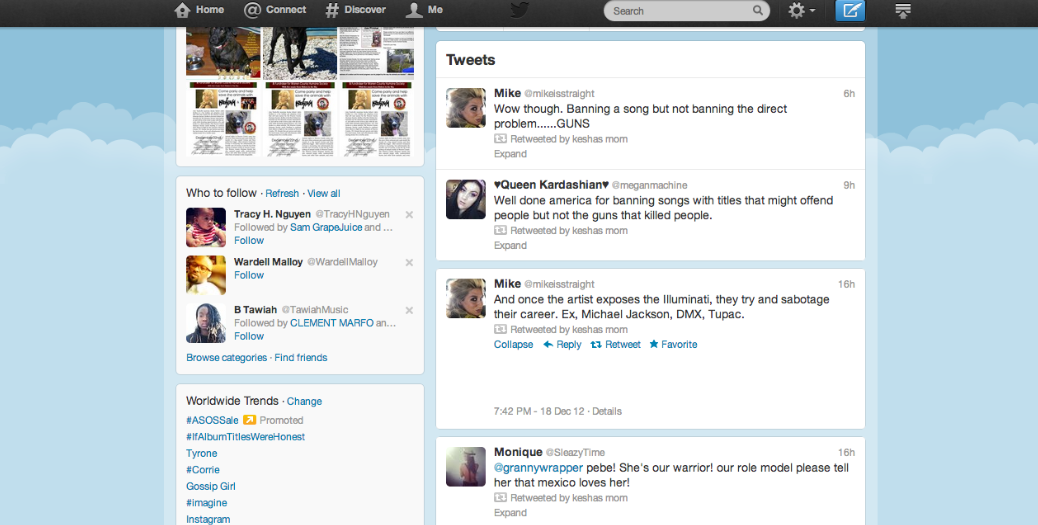Viewport: 1038px width, 525px height.
Task: Open Queen Kardashian's profile avatar
Action: (465, 199)
